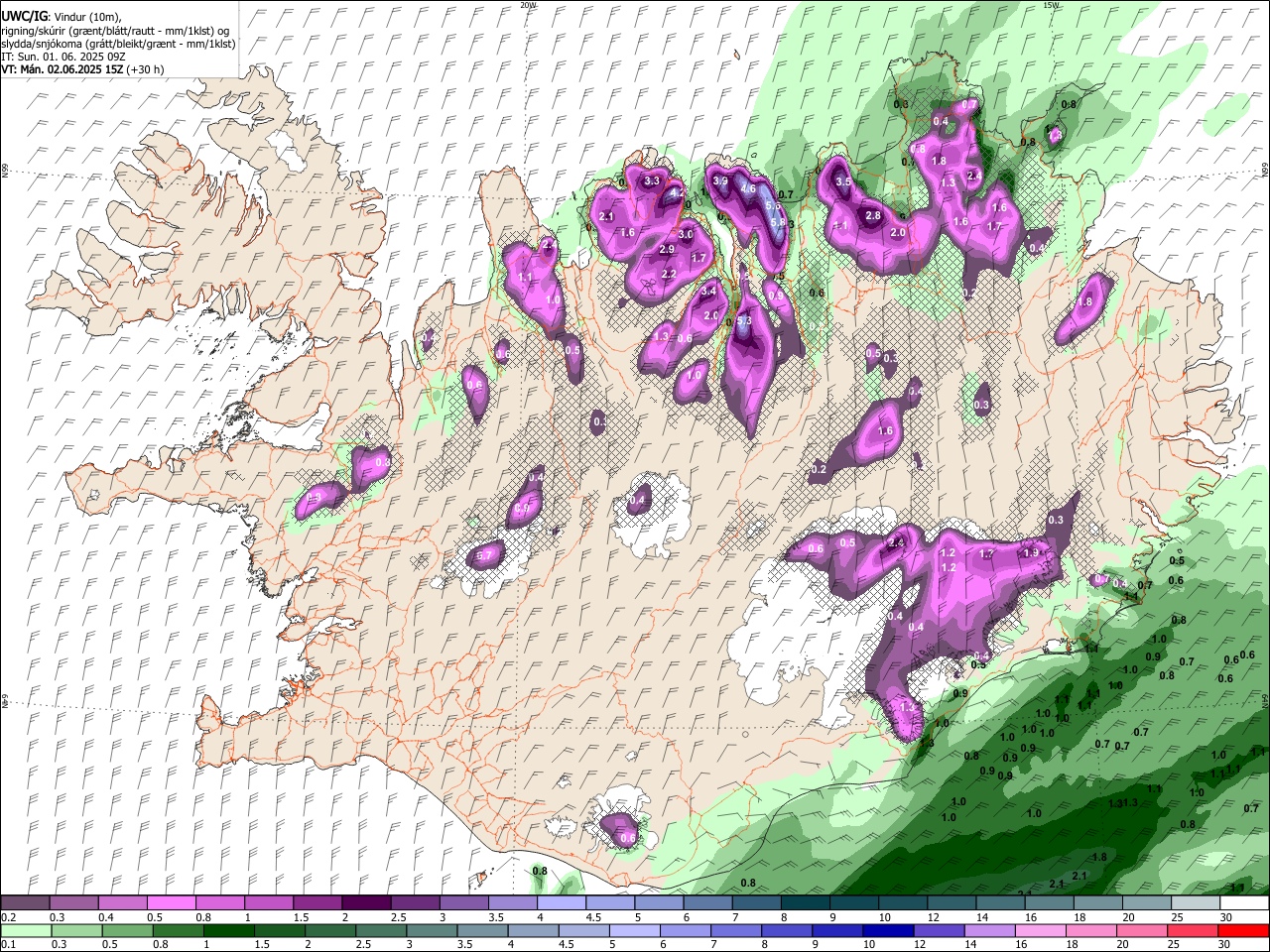The height and width of the screenshot is (952, 1270).
Task: Click the 'IT: Sun. 01. 06. 2025 09Z' line
Action: (x=63, y=57)
